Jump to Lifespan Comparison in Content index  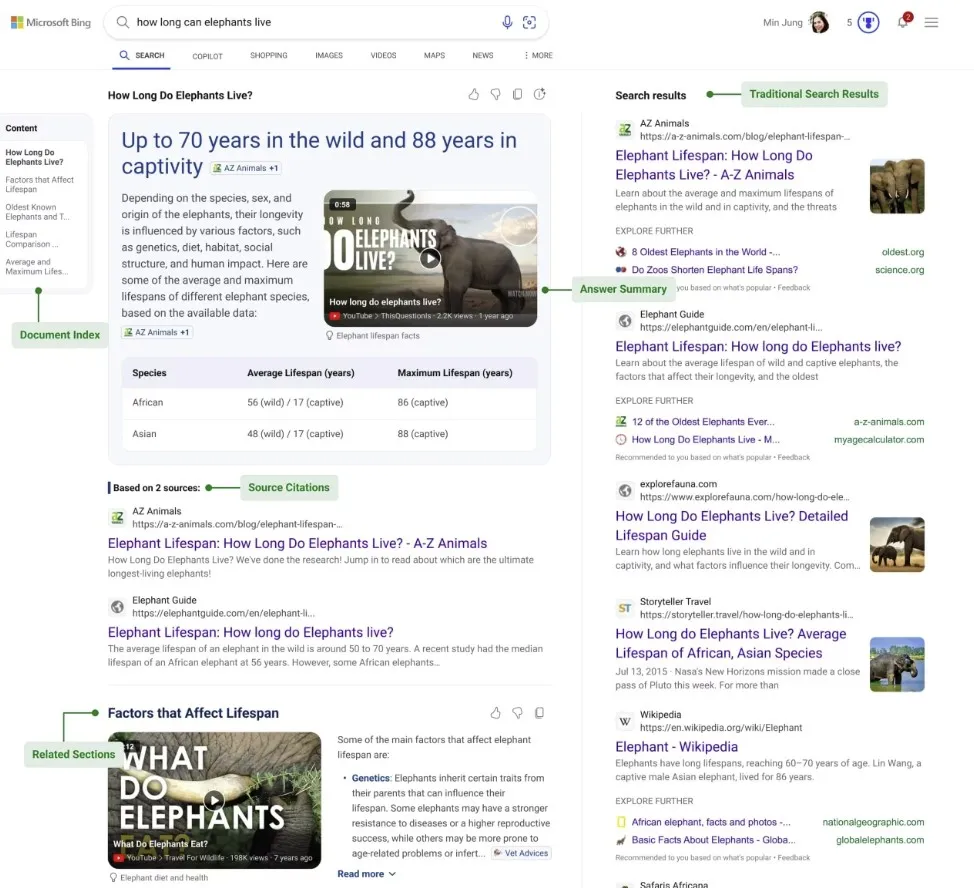[32, 239]
